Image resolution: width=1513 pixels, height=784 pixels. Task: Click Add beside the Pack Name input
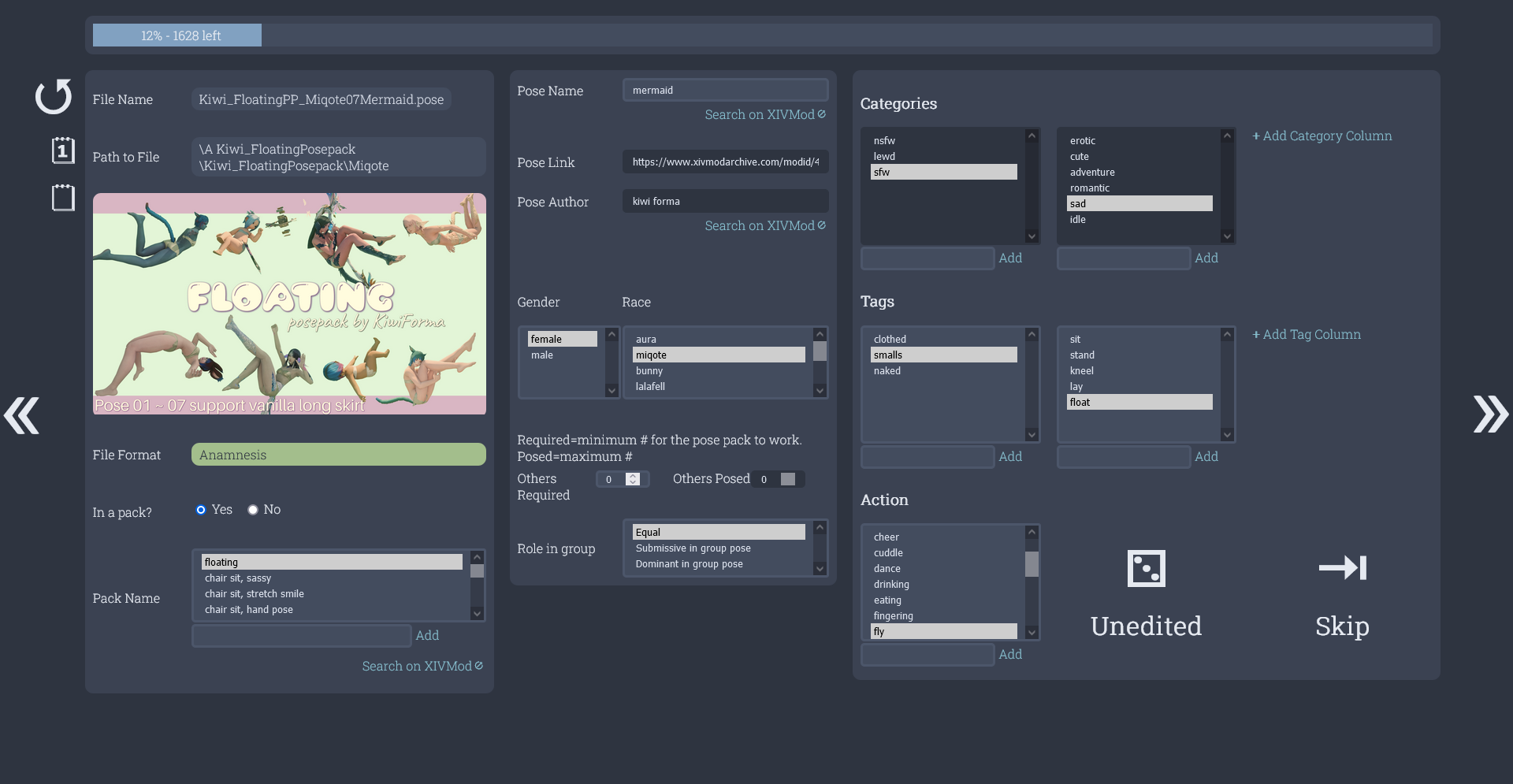point(427,635)
